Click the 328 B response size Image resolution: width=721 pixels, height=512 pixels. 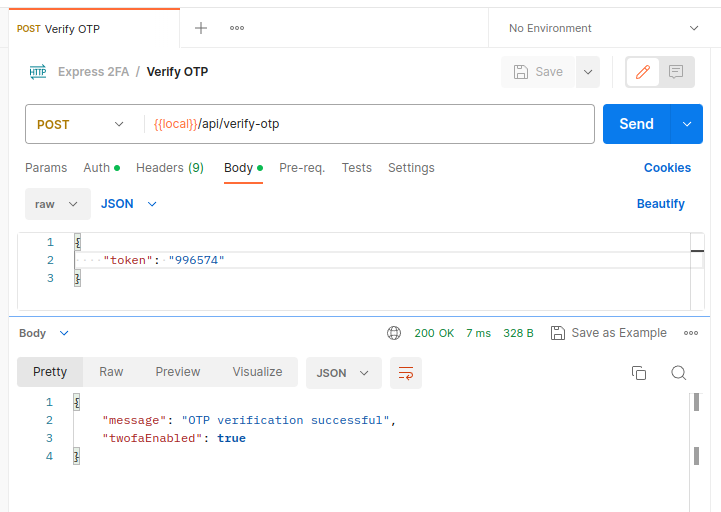point(518,333)
